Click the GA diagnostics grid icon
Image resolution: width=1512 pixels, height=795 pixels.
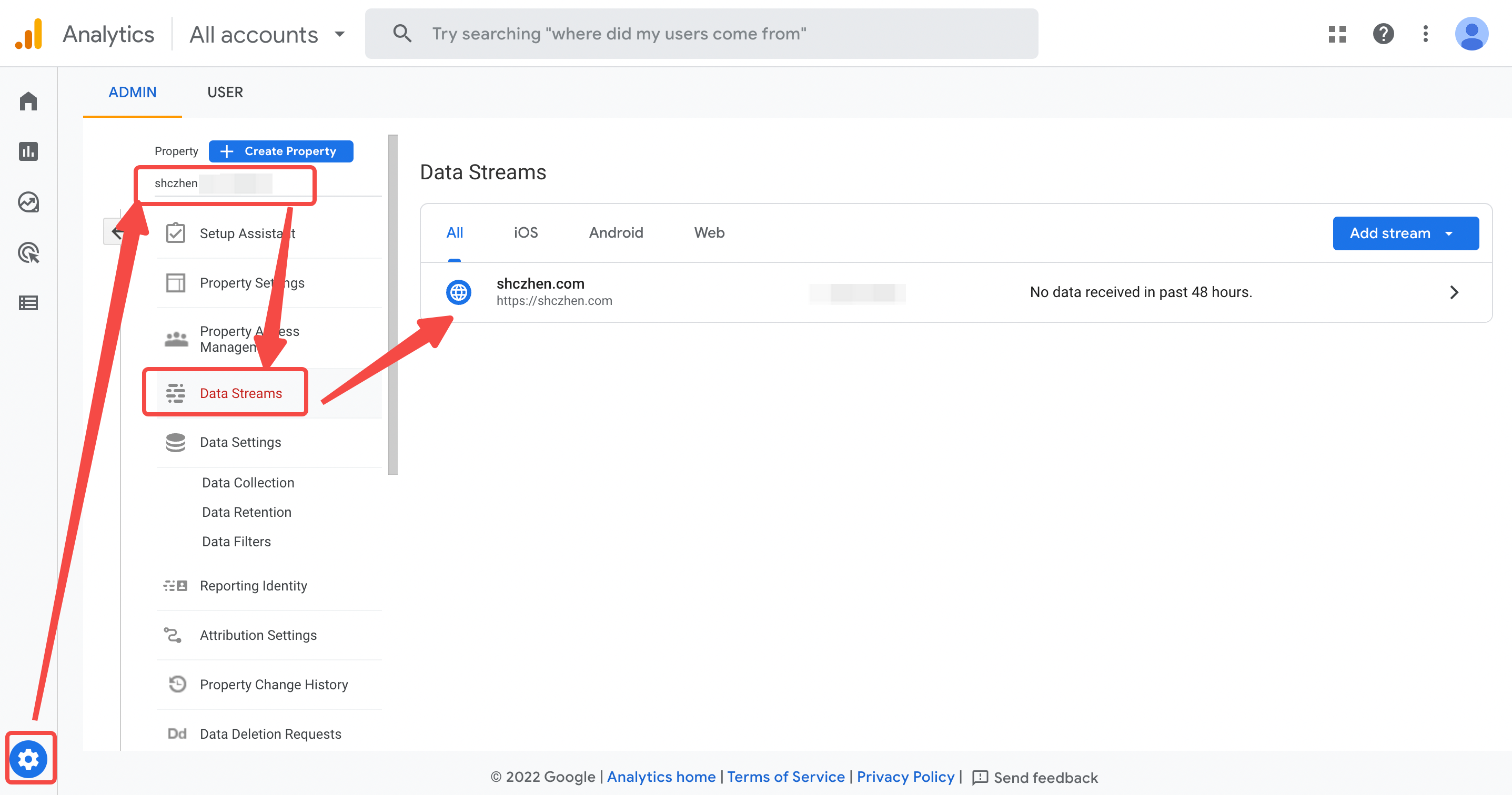[x=1336, y=34]
